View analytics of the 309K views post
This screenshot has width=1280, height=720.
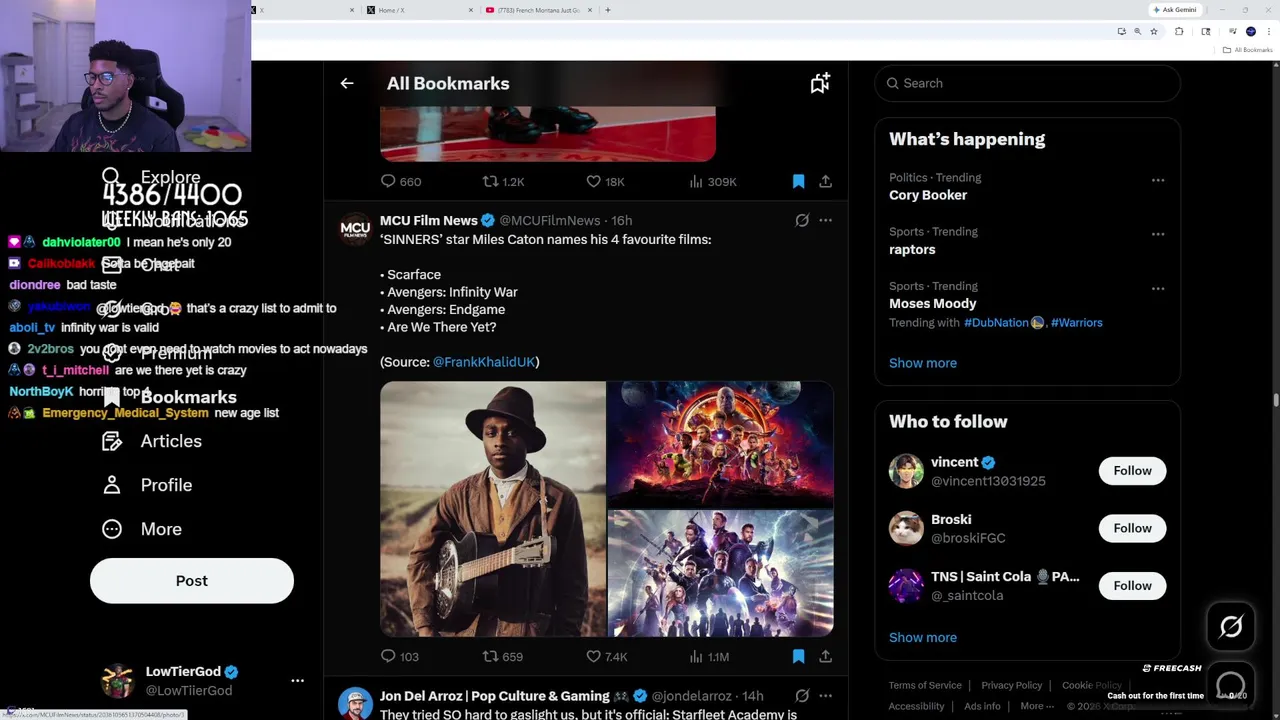pos(712,182)
